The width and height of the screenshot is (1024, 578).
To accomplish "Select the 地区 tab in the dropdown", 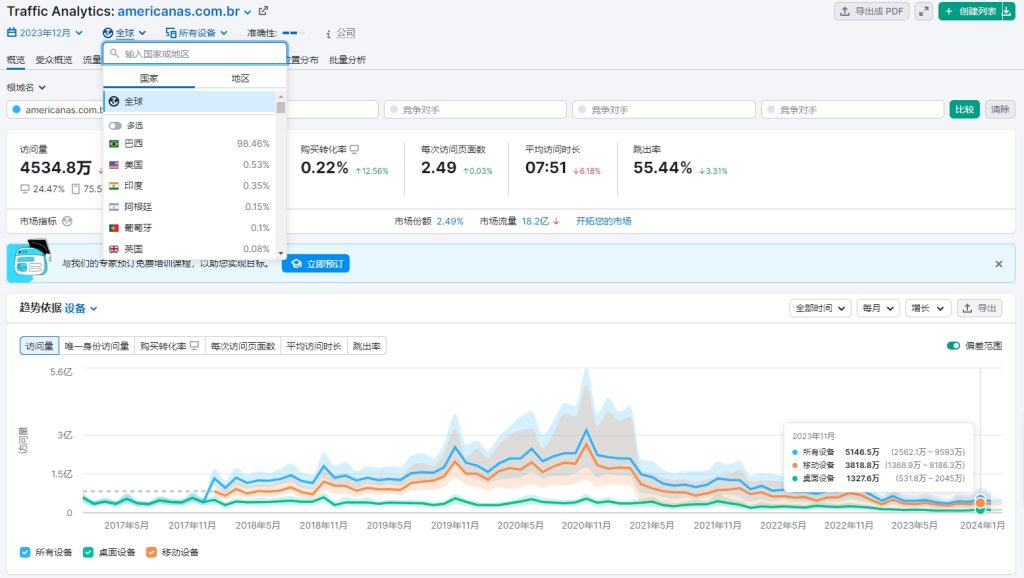I will coord(240,78).
